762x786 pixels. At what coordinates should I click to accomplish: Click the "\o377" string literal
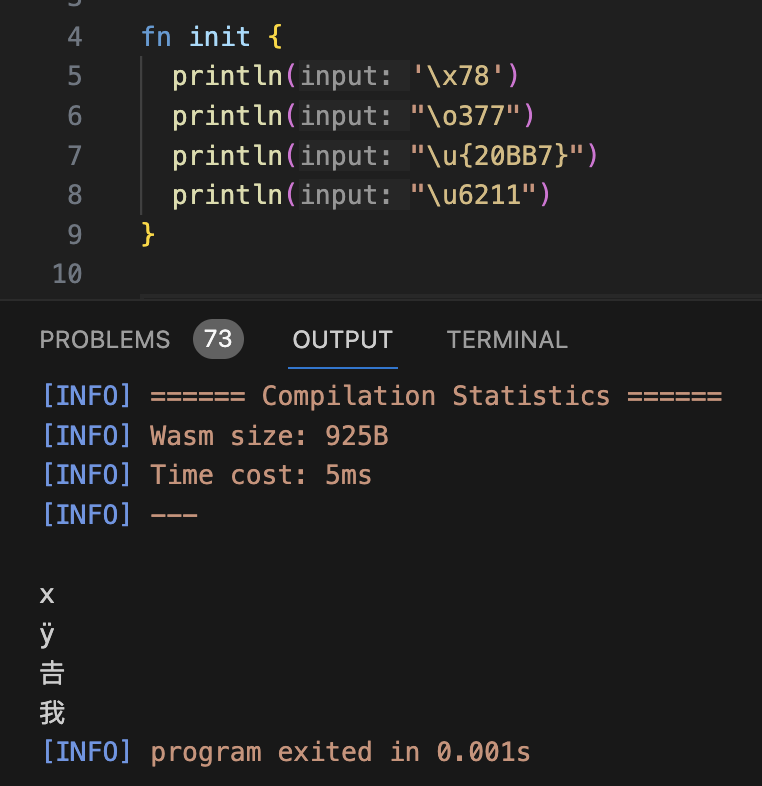pyautogui.click(x=467, y=116)
